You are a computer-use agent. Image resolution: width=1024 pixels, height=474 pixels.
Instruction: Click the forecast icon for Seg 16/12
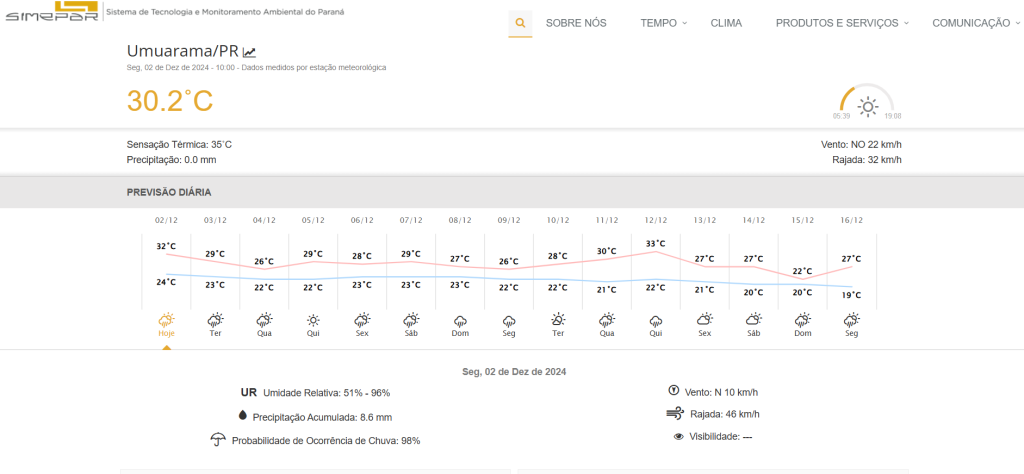[852, 321]
